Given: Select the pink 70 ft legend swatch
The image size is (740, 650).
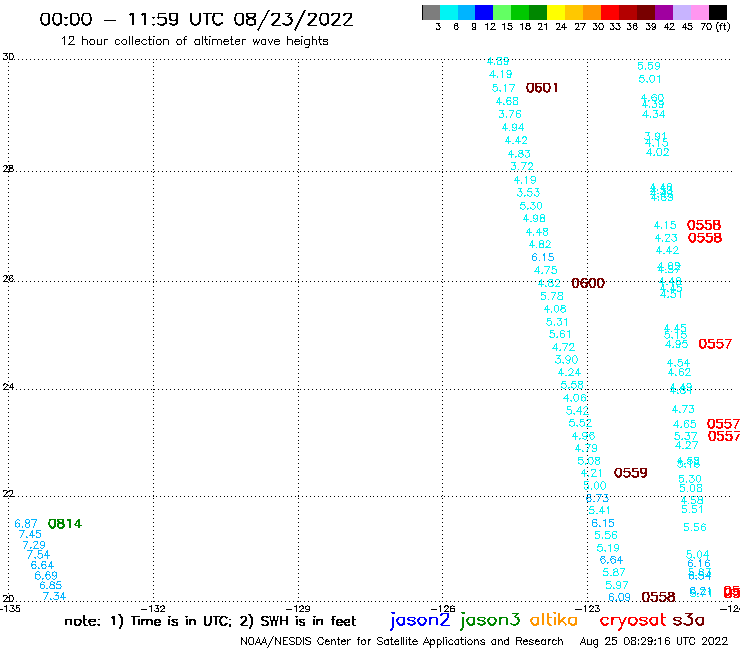Looking at the screenshot, I should [x=699, y=12].
